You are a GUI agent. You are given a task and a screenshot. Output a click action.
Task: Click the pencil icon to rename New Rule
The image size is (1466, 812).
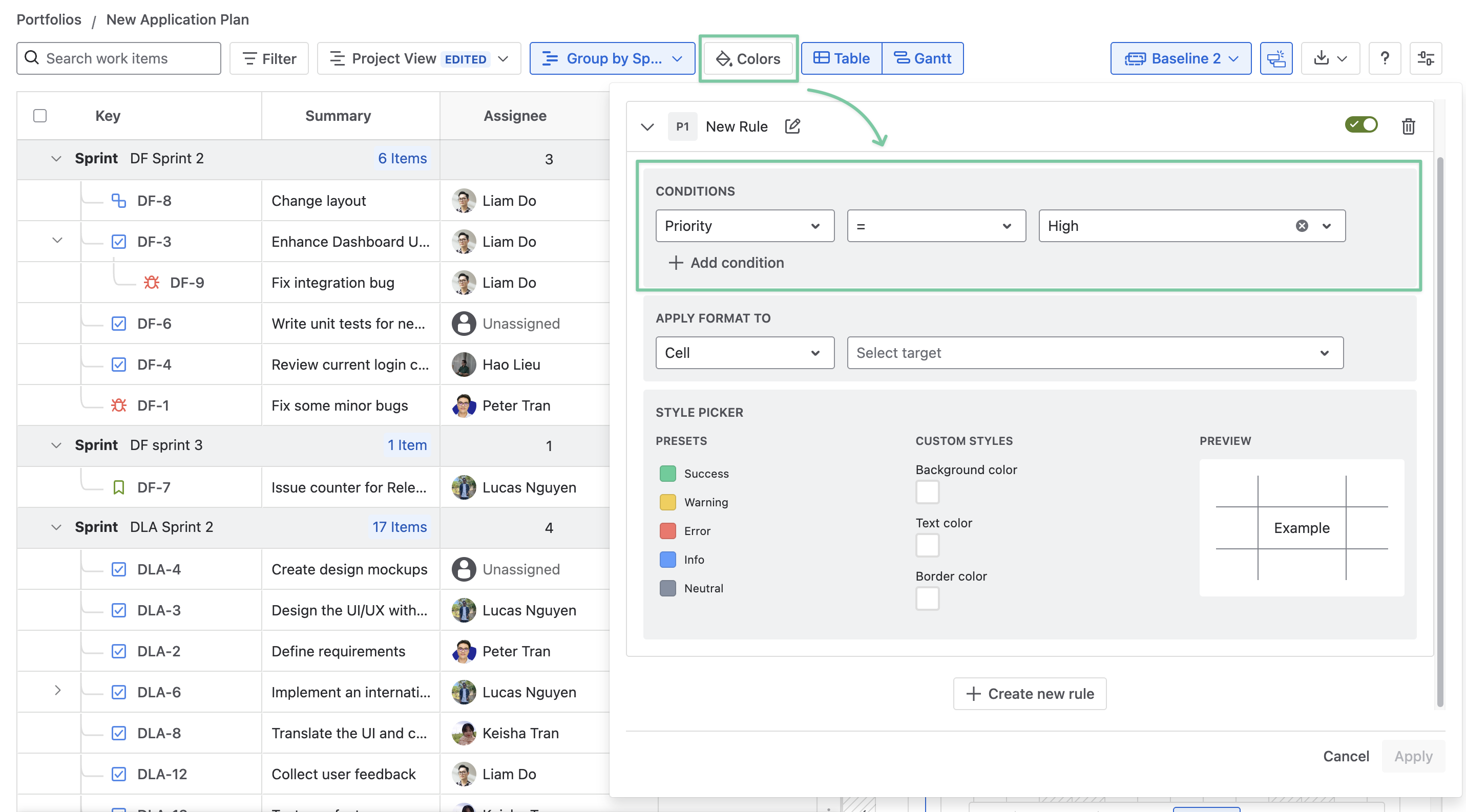pos(792,126)
